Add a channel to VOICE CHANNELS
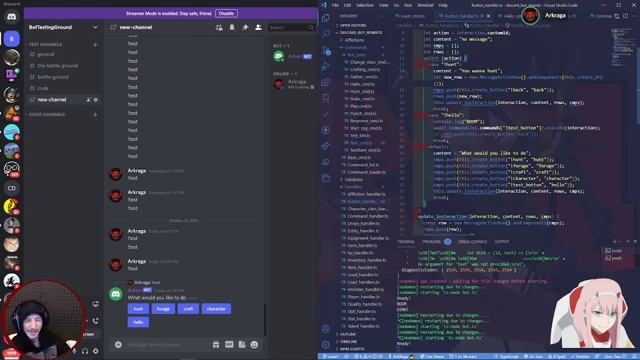This screenshot has width=640, height=360. (95, 115)
